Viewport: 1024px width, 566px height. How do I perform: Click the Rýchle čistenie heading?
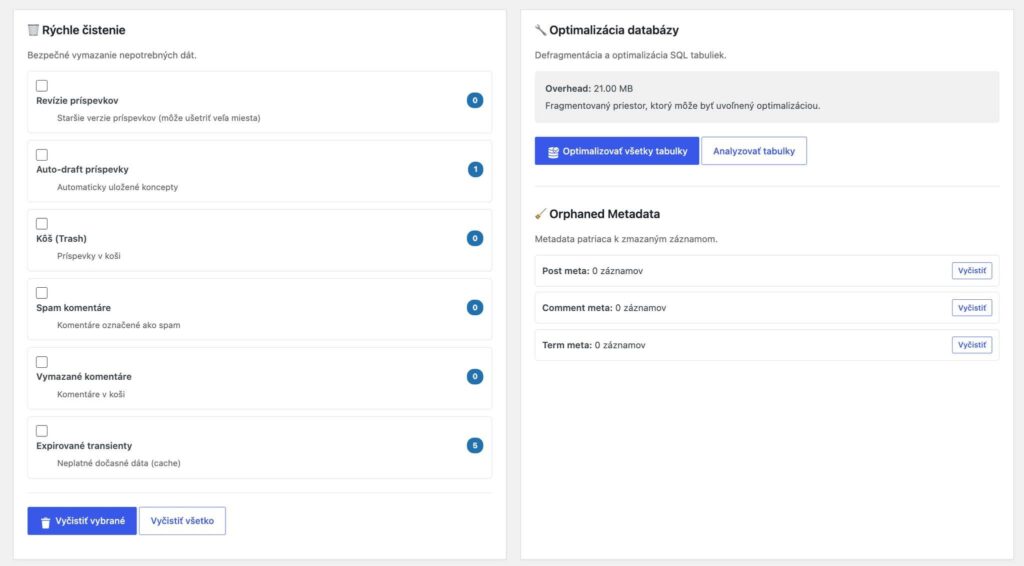click(84, 30)
